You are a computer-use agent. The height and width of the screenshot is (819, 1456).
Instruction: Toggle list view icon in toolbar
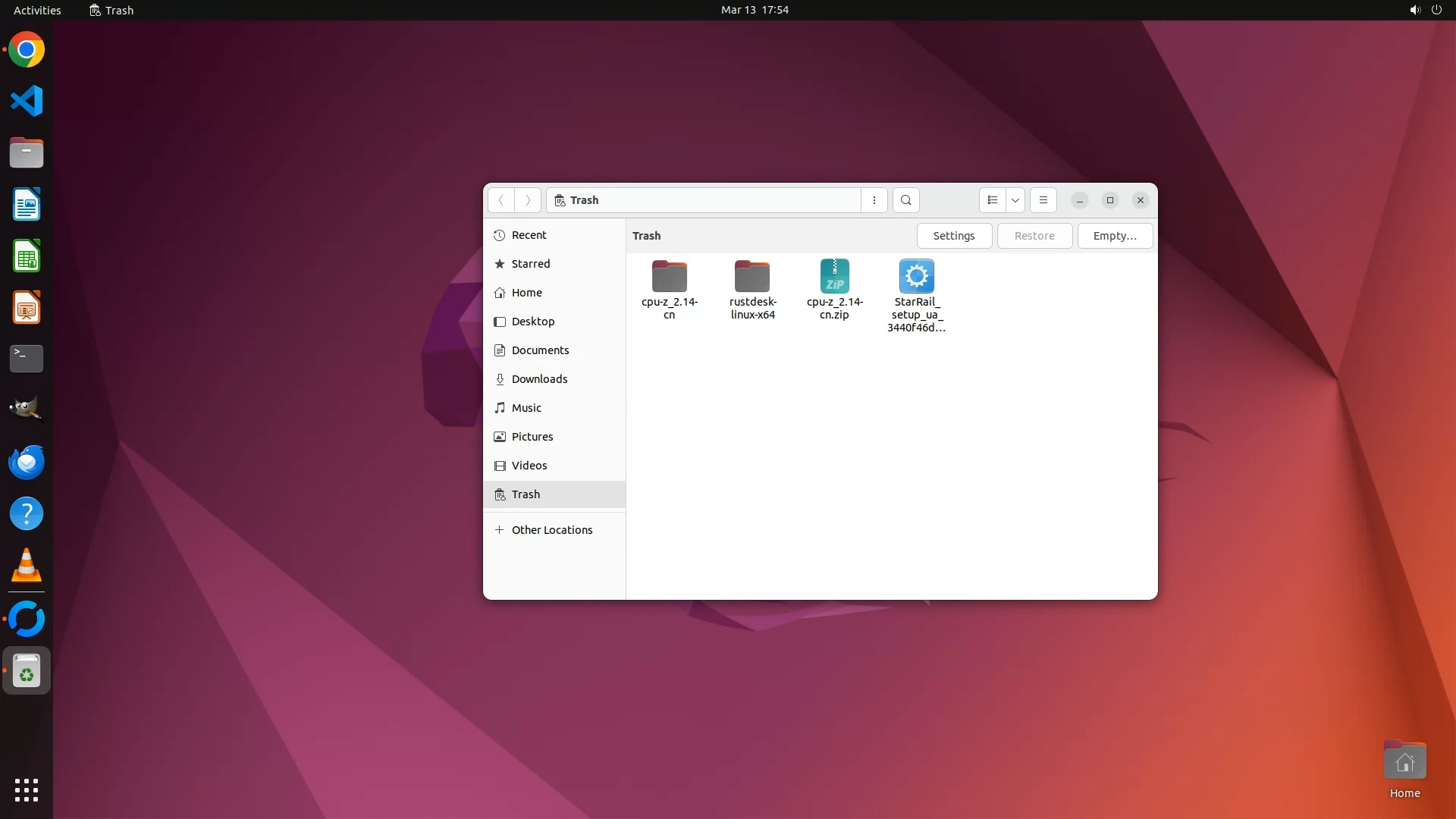pos(992,200)
